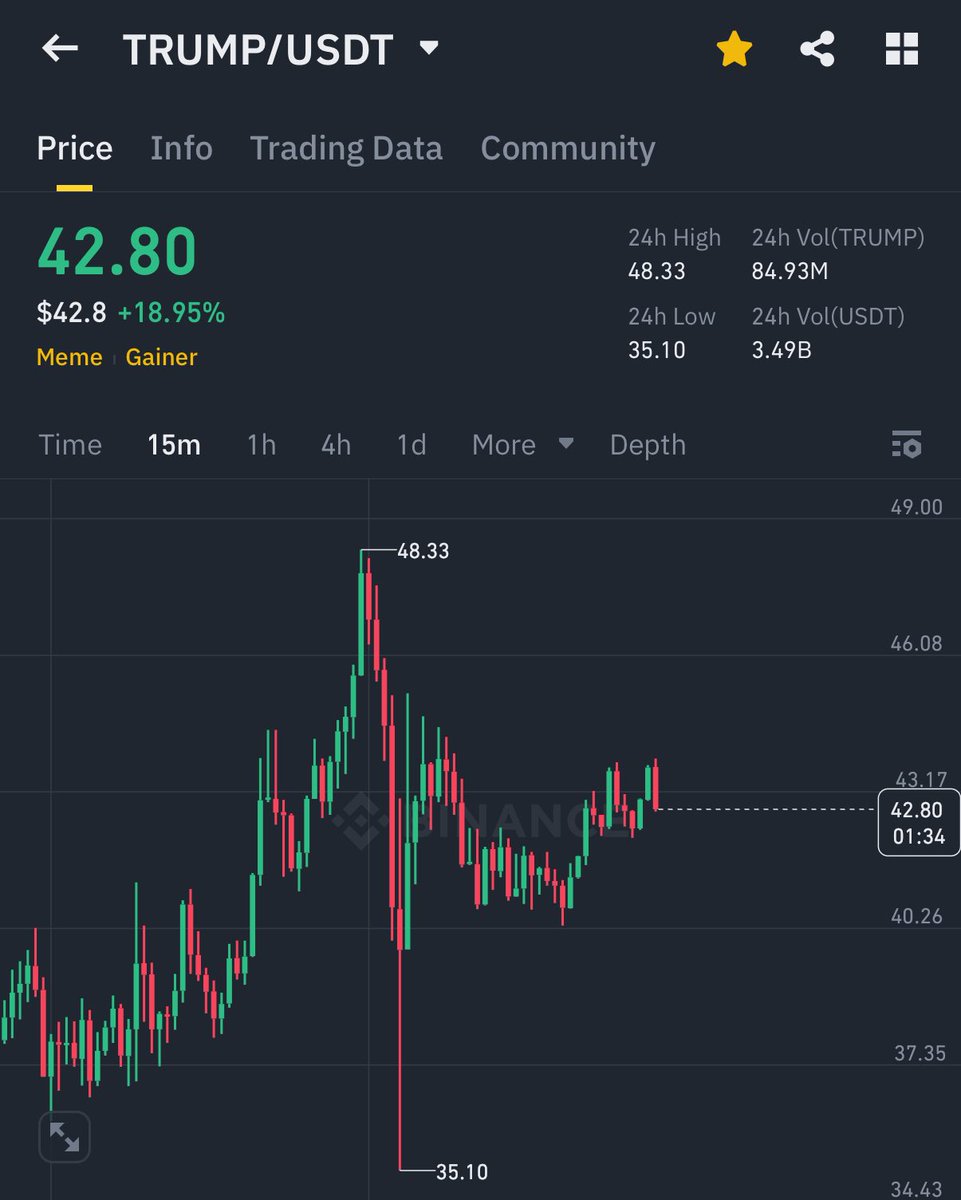The width and height of the screenshot is (961, 1200).
Task: Select the 15m interval
Action: [174, 445]
